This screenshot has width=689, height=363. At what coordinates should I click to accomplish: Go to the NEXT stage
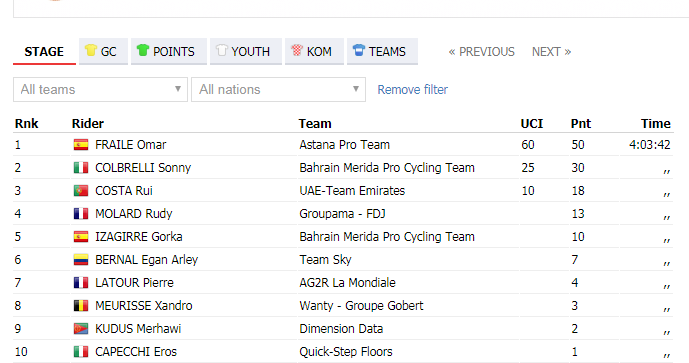tap(551, 52)
